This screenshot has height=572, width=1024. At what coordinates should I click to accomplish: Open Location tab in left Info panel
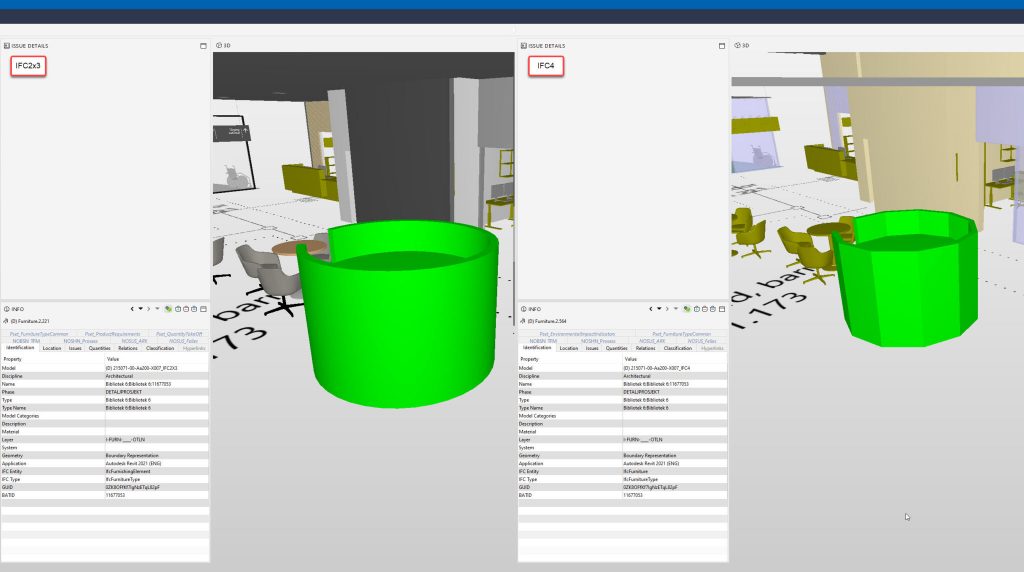pyautogui.click(x=52, y=348)
